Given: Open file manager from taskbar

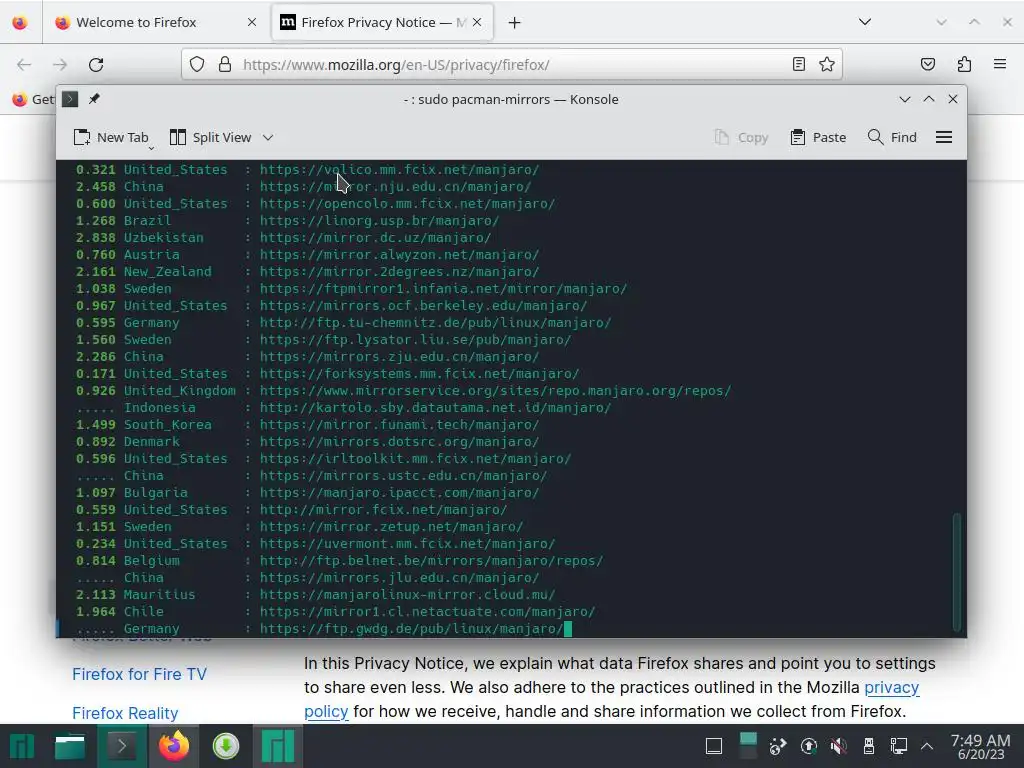Looking at the screenshot, I should click(70, 746).
